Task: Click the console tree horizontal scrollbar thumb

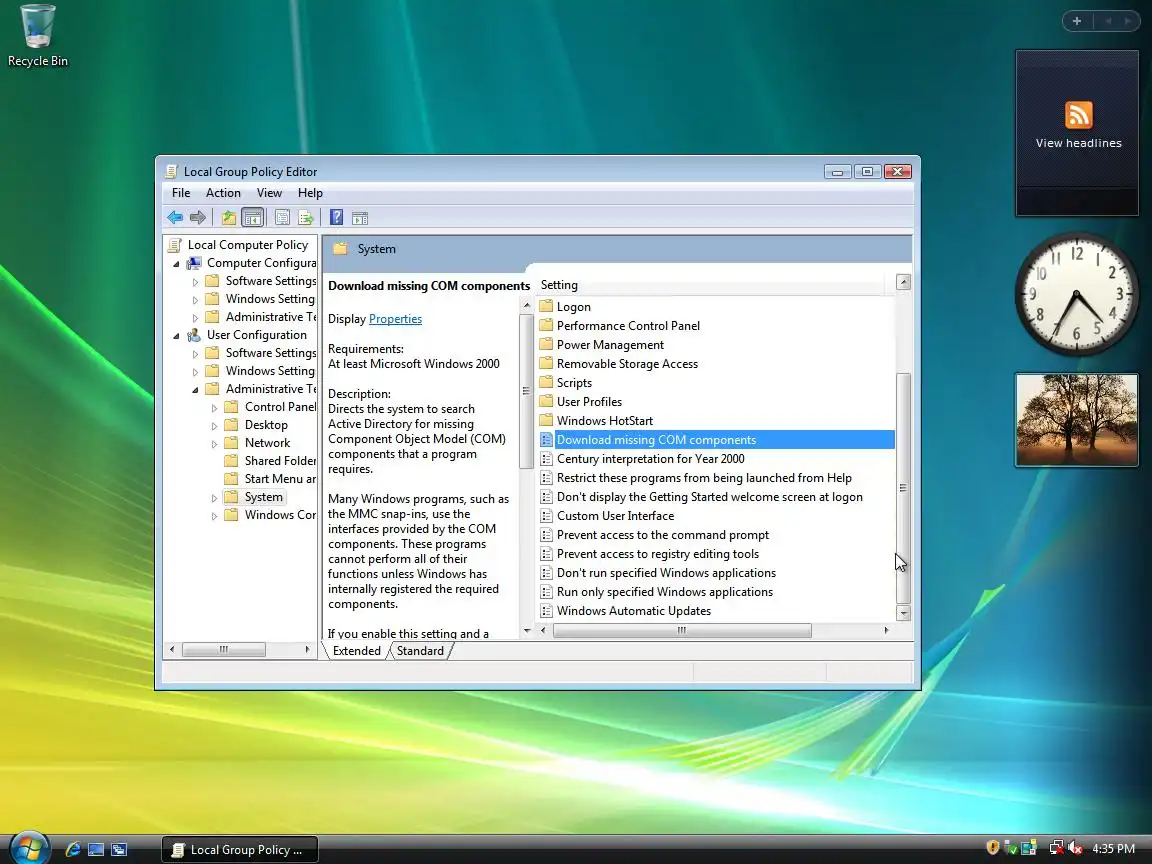Action: coord(223,649)
